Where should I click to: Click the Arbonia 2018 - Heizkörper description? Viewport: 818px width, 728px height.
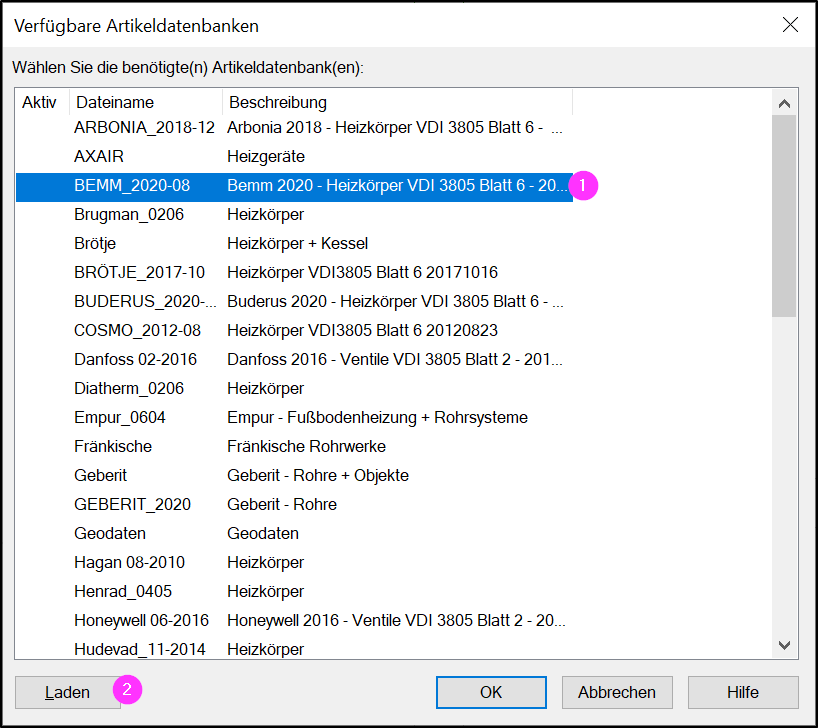click(395, 127)
